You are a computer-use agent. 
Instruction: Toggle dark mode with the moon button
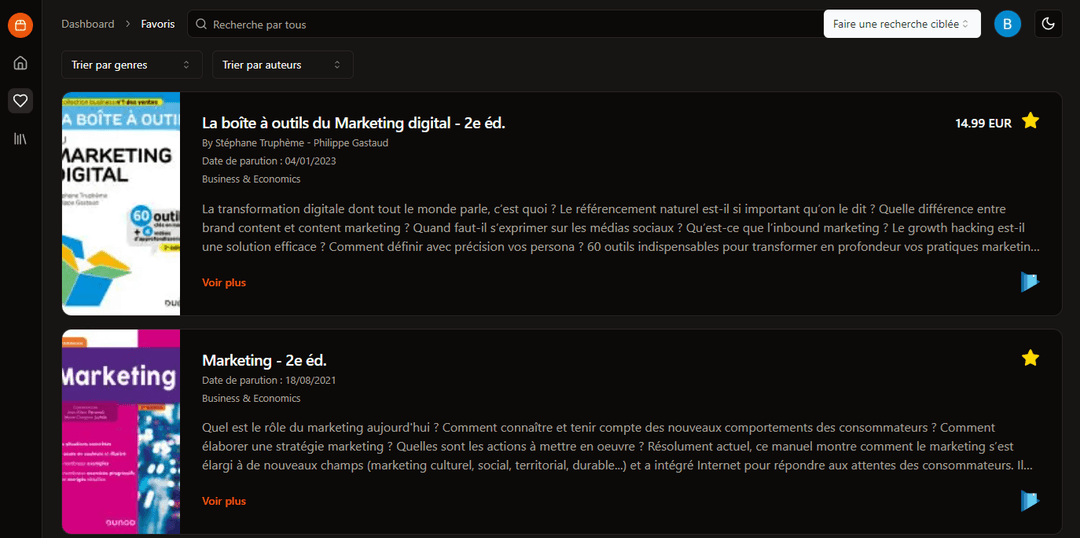coord(1048,24)
